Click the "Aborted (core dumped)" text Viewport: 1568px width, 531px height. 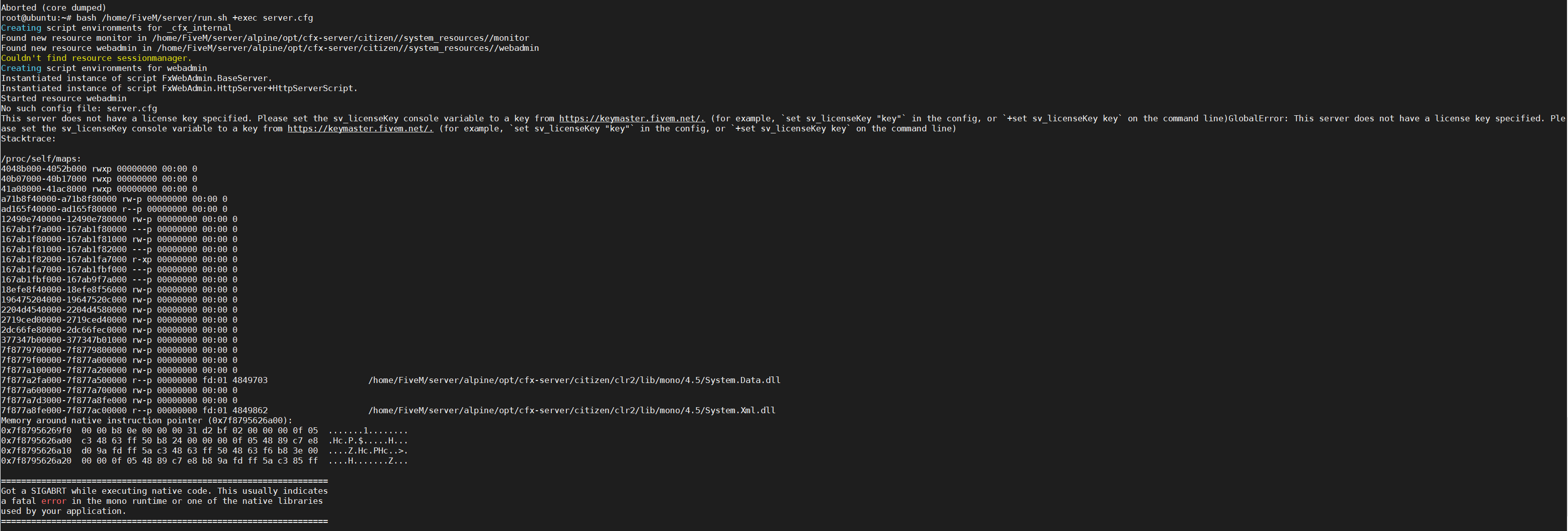point(53,8)
